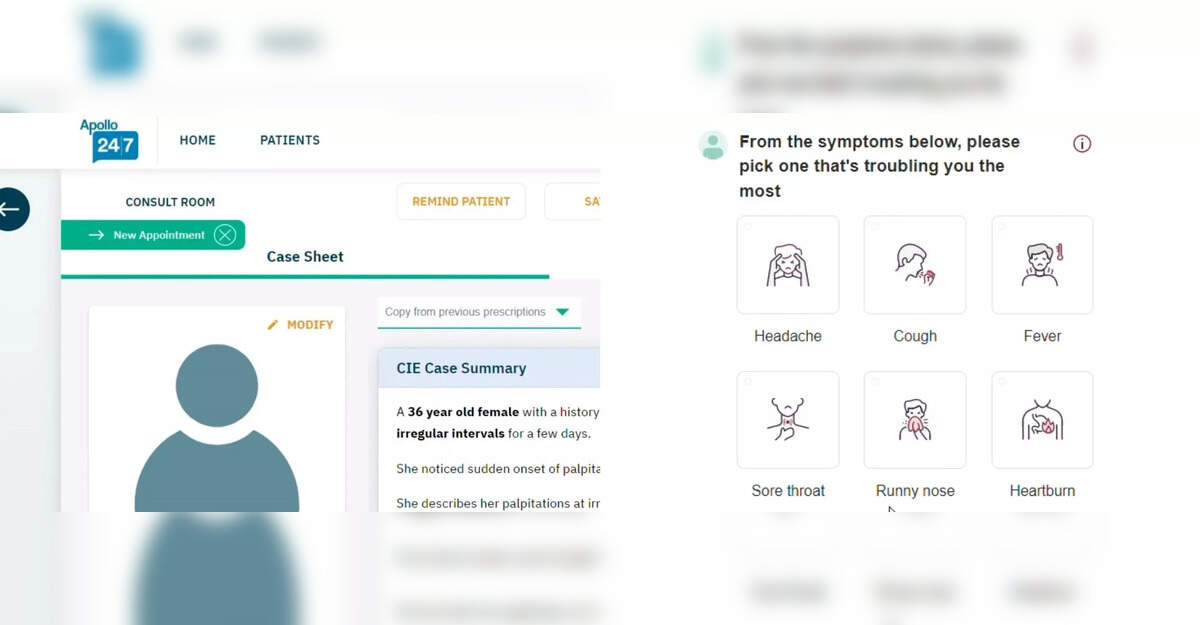Viewport: 1200px width, 625px height.
Task: Switch to the Case Sheet tab
Action: tap(305, 257)
